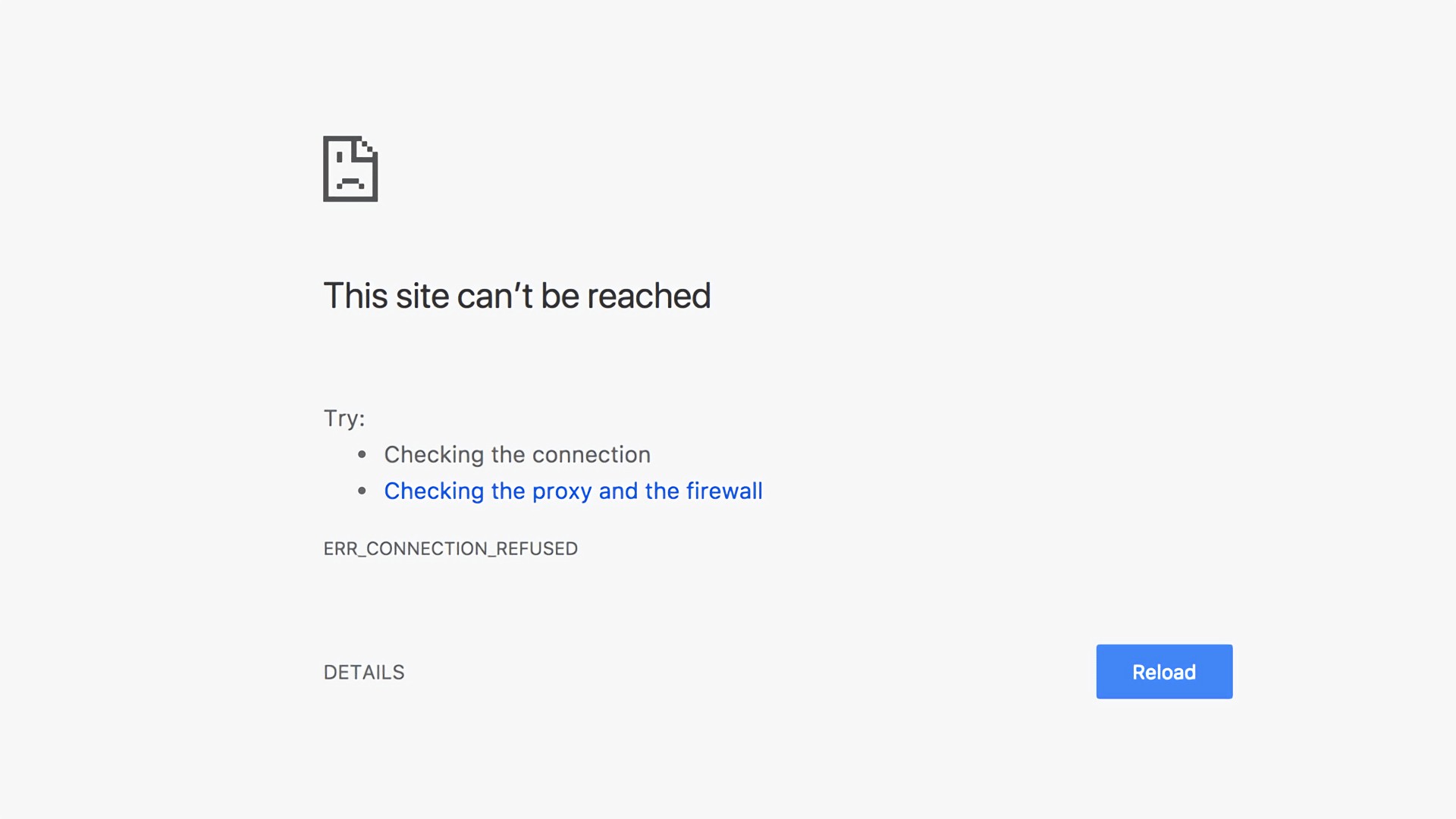Screen dimensions: 1456x819
Task: Click the frowning mouth on the error icon
Action: click(350, 182)
